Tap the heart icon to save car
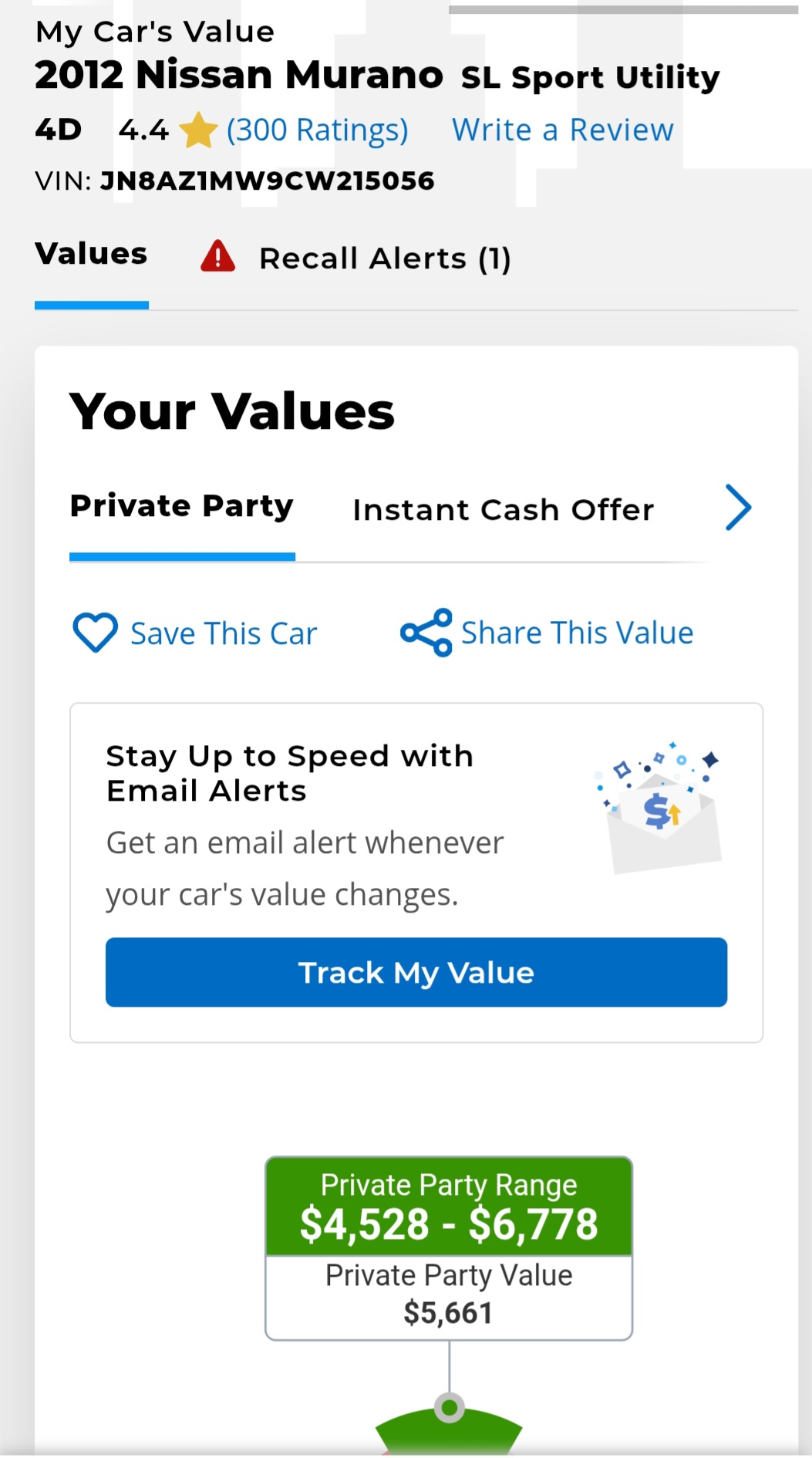Image resolution: width=812 pixels, height=1458 pixels. point(95,633)
